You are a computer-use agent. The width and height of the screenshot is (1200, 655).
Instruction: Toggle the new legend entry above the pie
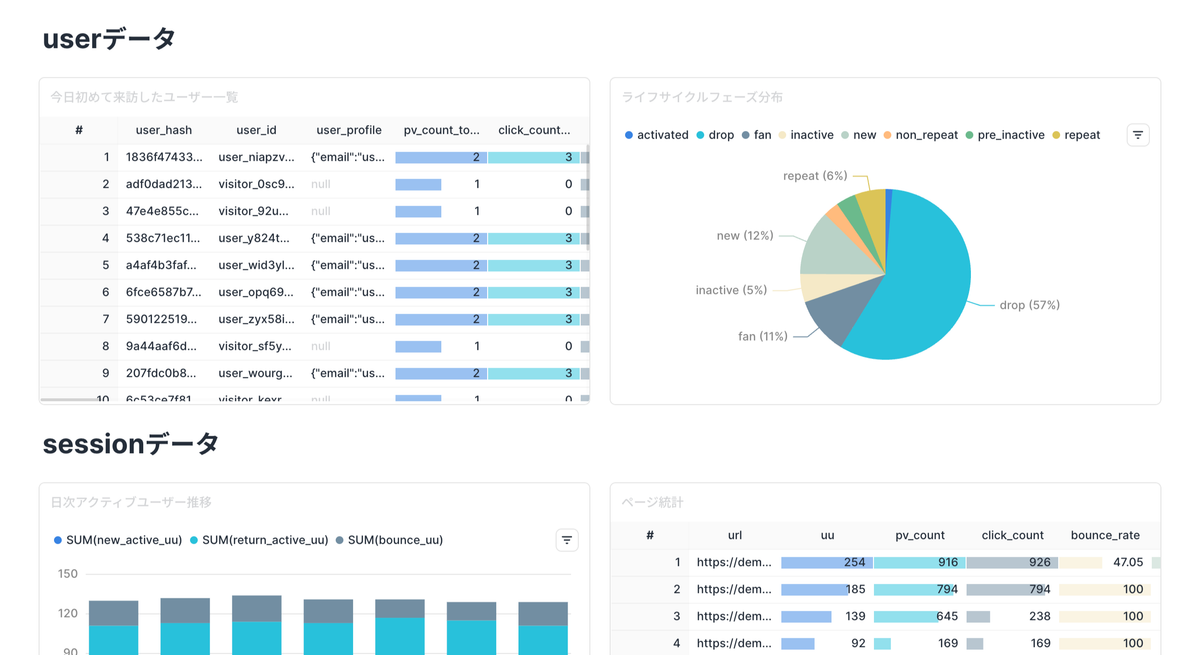pyautogui.click(x=859, y=135)
